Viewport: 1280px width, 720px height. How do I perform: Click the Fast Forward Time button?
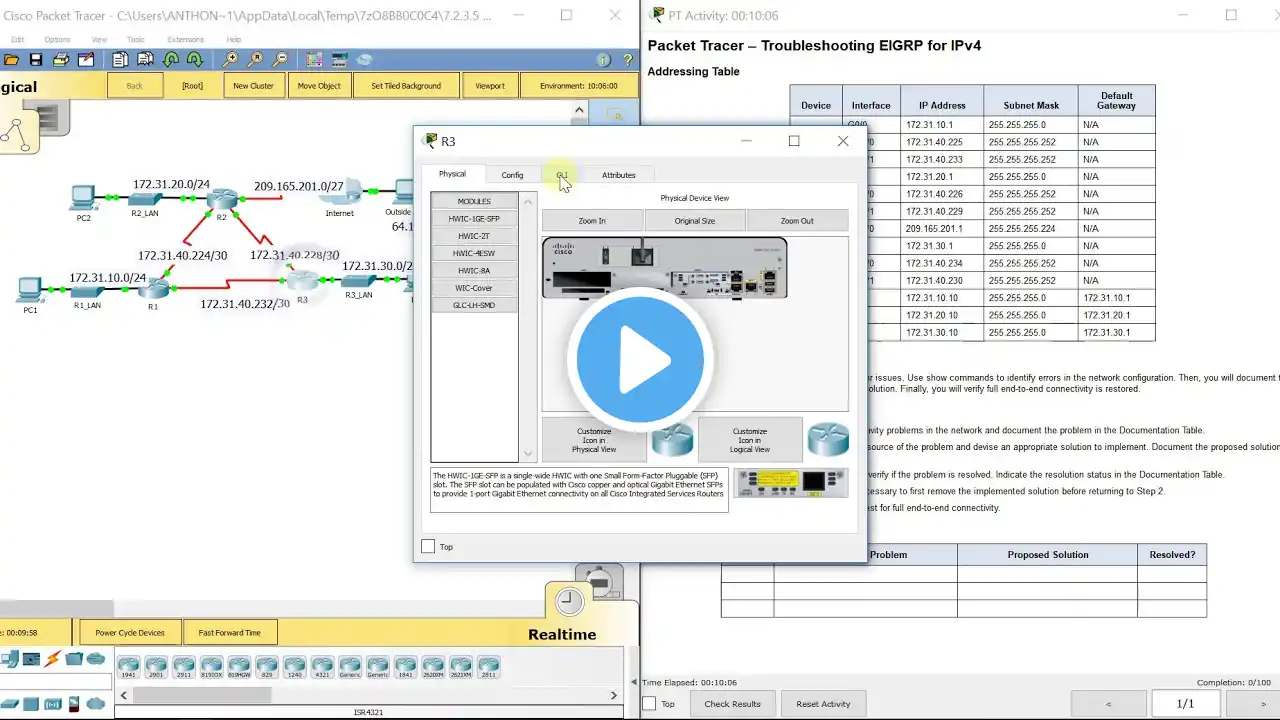229,632
